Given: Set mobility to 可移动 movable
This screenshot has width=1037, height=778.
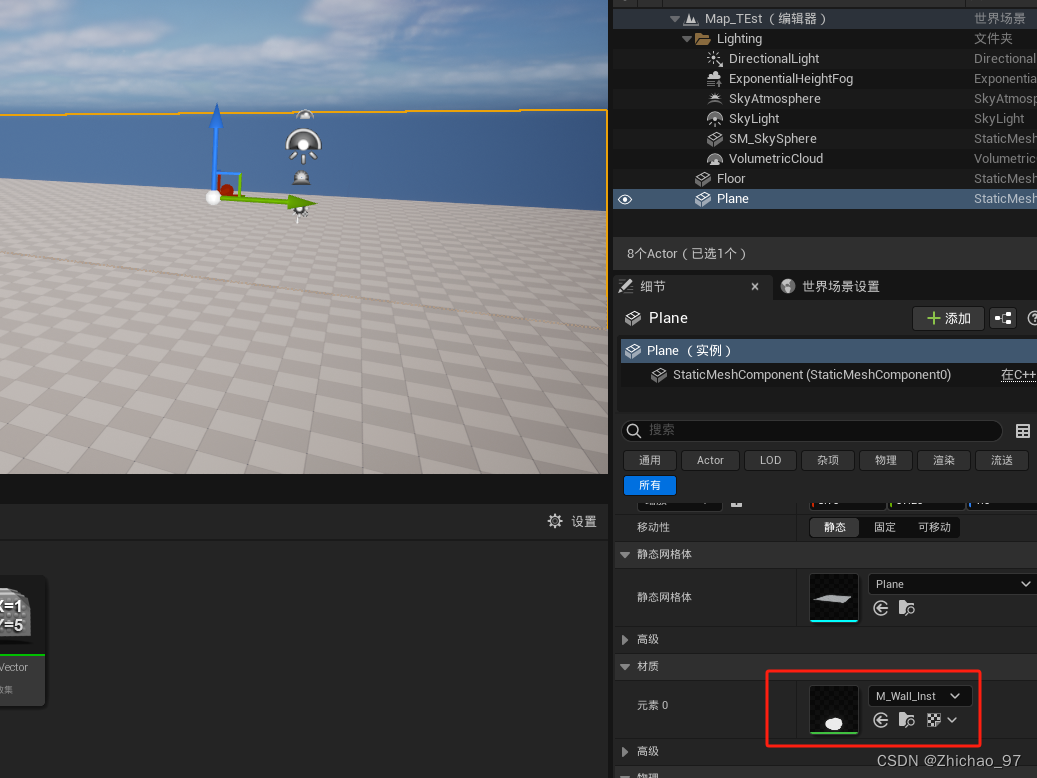Looking at the screenshot, I should [x=934, y=527].
